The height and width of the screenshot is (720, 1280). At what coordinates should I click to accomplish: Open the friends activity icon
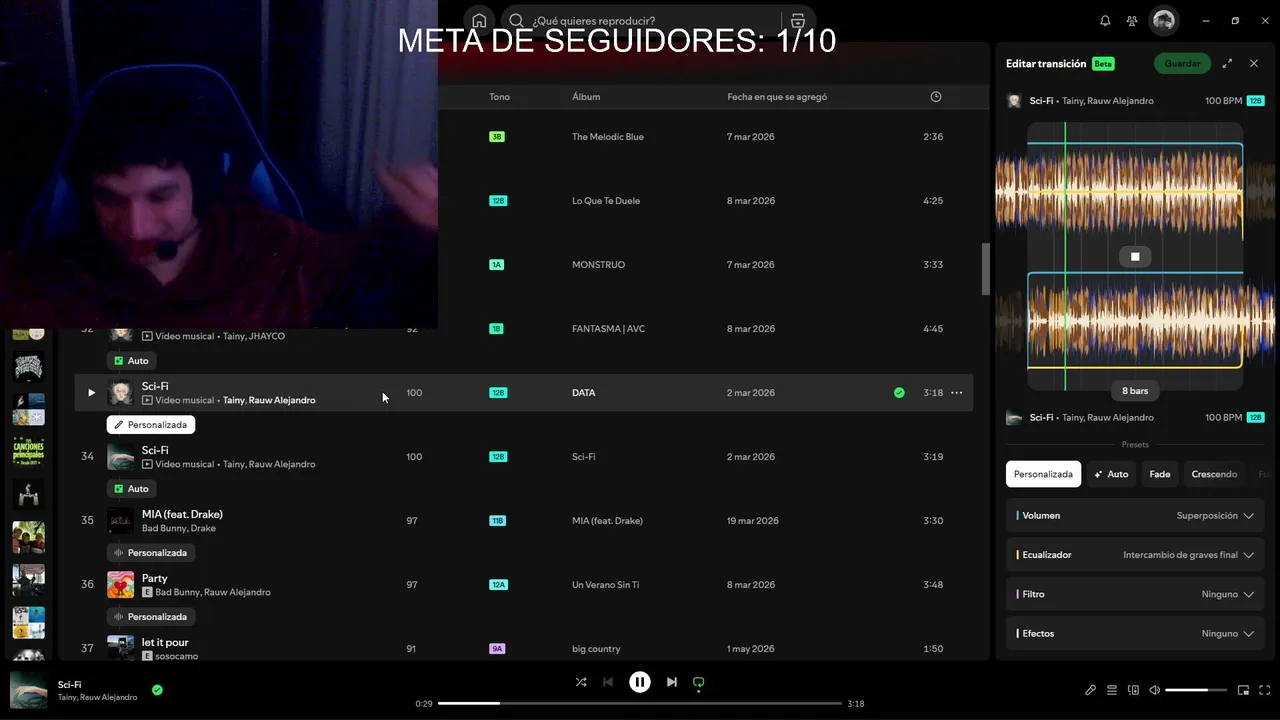pos(1131,21)
